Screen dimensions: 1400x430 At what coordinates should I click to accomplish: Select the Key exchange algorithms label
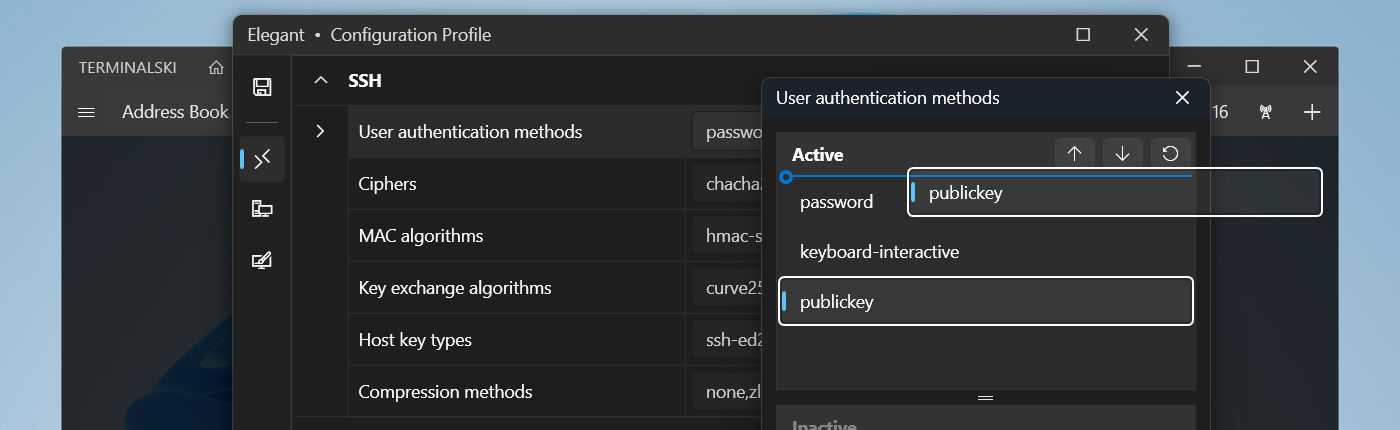[x=455, y=288]
